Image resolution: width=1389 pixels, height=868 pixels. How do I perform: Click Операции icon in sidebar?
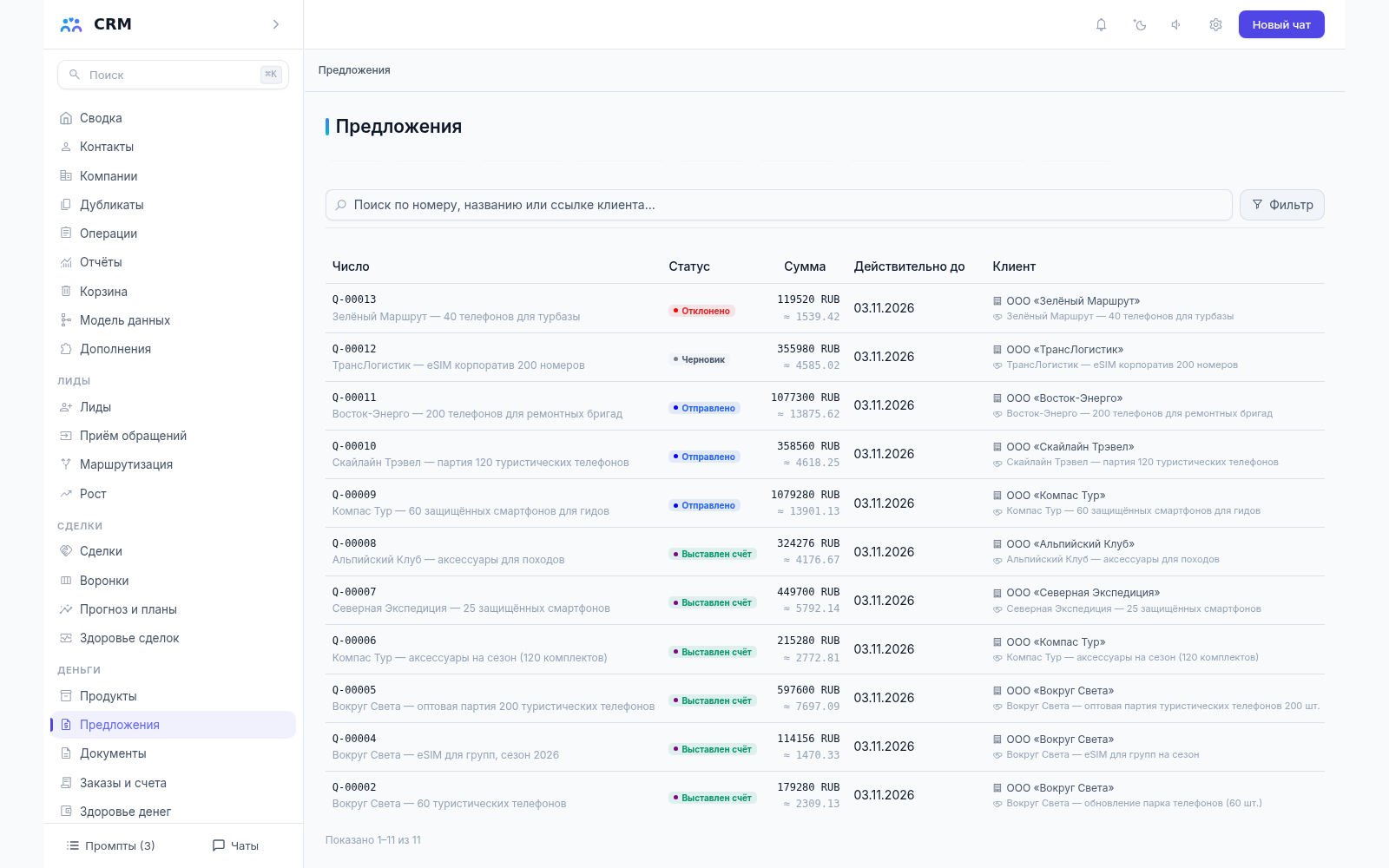[x=66, y=233]
